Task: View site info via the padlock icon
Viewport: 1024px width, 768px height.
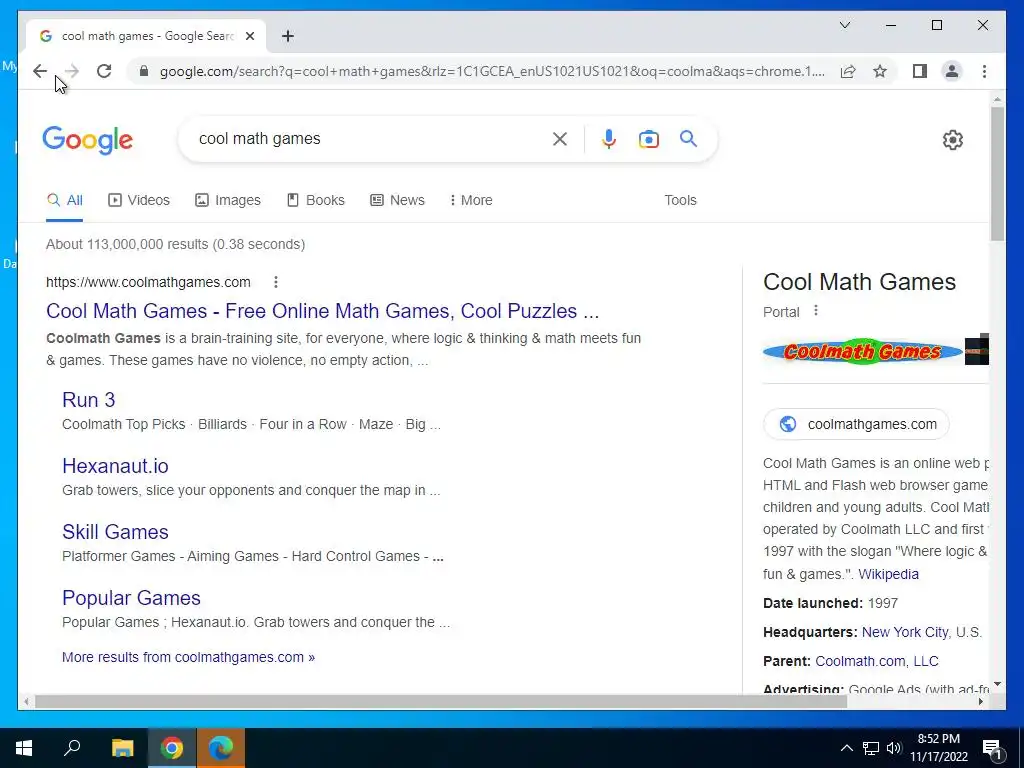Action: pos(144,71)
